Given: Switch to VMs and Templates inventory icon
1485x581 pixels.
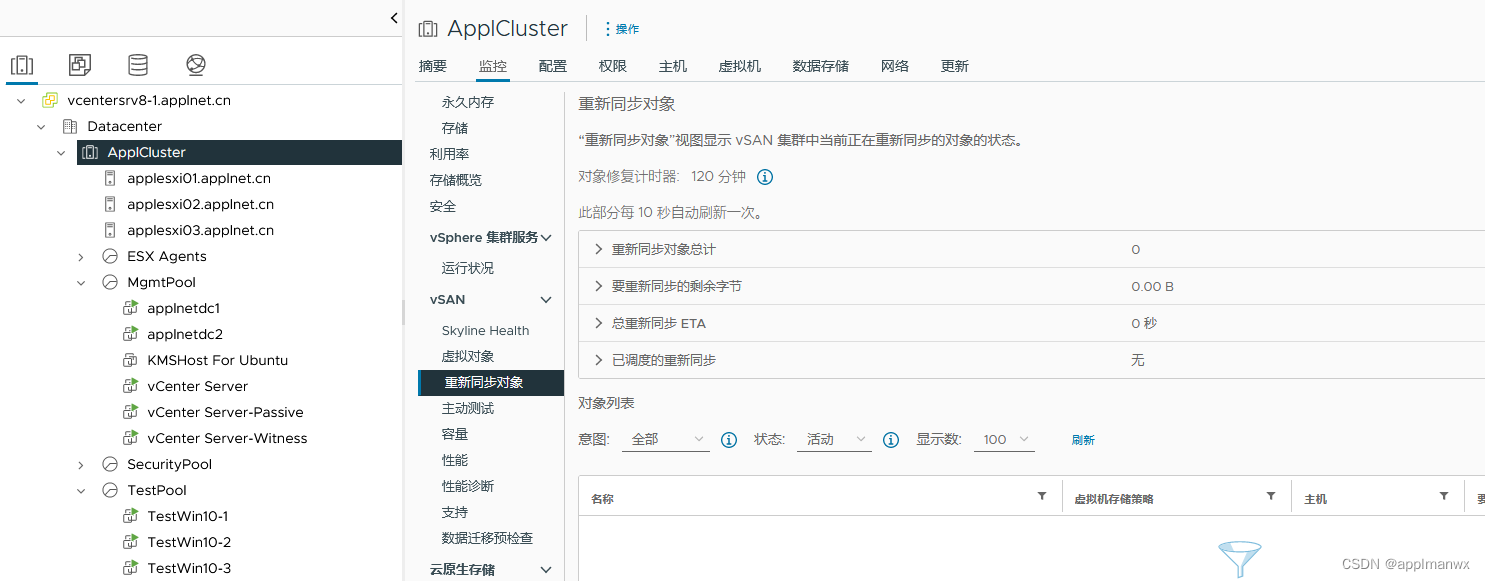Looking at the screenshot, I should tap(80, 65).
